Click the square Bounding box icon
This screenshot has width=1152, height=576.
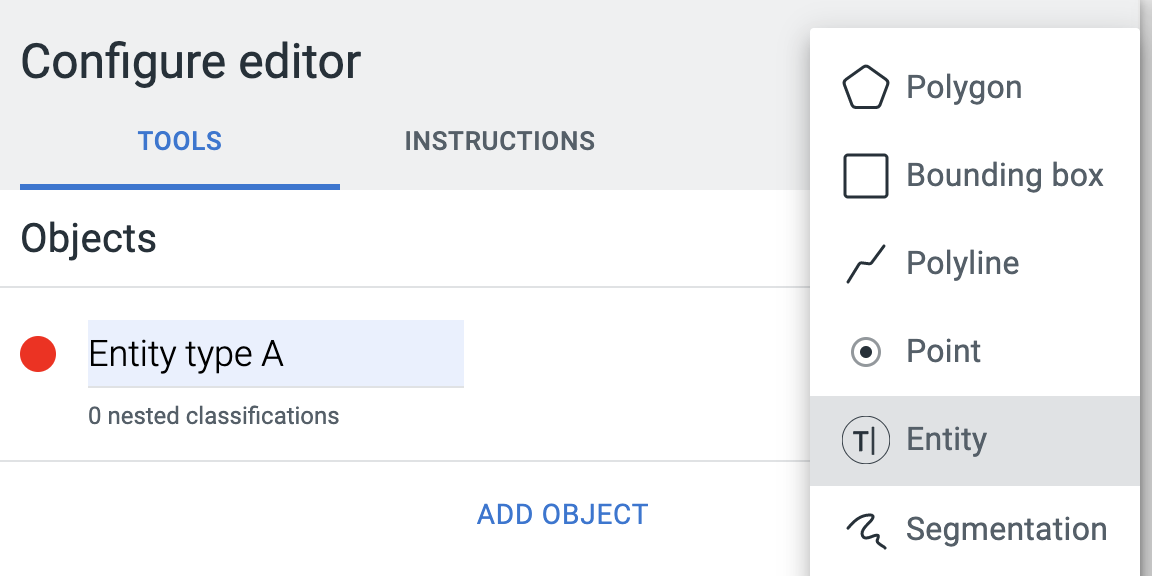coord(865,176)
